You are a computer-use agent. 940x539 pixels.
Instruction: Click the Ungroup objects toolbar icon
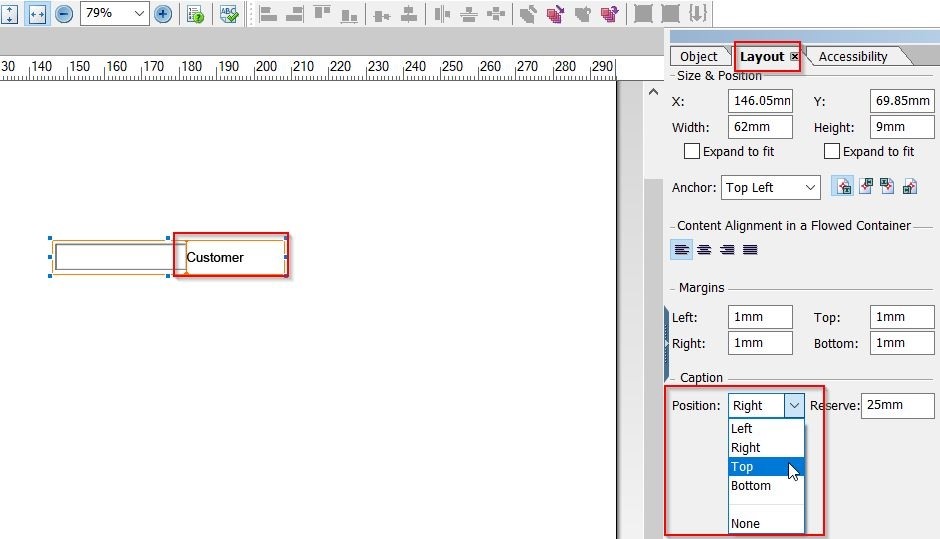(x=670, y=14)
